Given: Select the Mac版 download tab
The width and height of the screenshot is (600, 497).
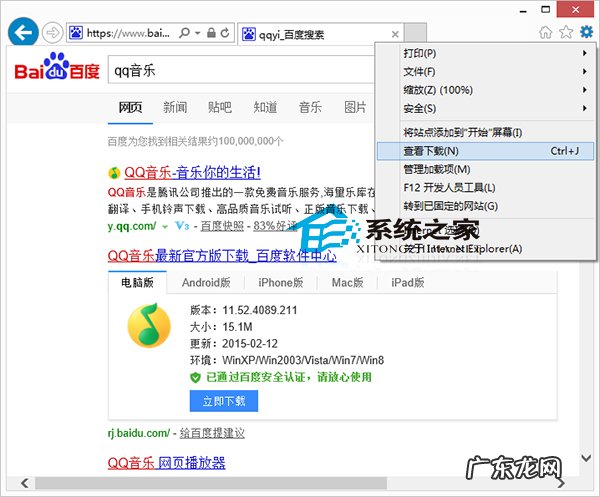Looking at the screenshot, I should click(347, 282).
